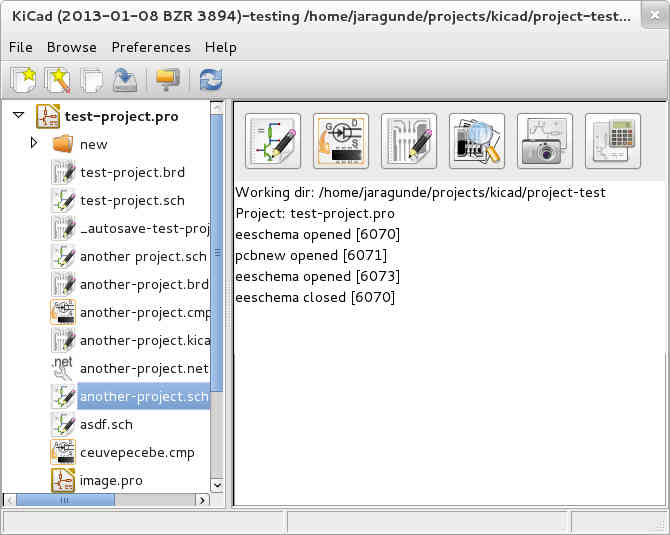Click the Refresh project tree icon
Image resolution: width=670 pixels, height=535 pixels.
tap(211, 80)
